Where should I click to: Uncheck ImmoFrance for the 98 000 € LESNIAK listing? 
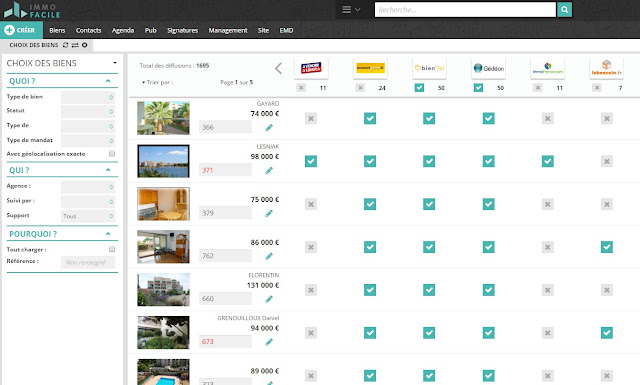[548, 161]
